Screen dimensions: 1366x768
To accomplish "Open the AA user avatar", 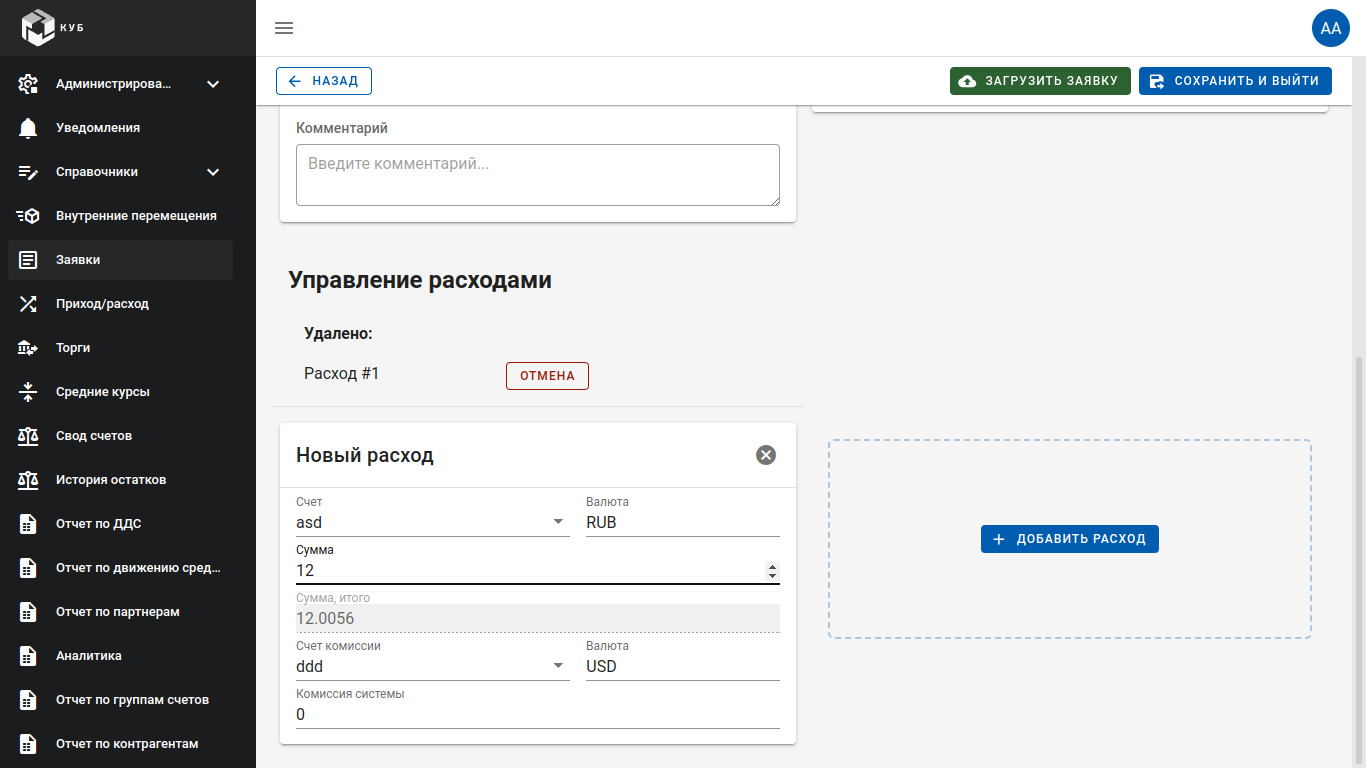I will click(1331, 28).
